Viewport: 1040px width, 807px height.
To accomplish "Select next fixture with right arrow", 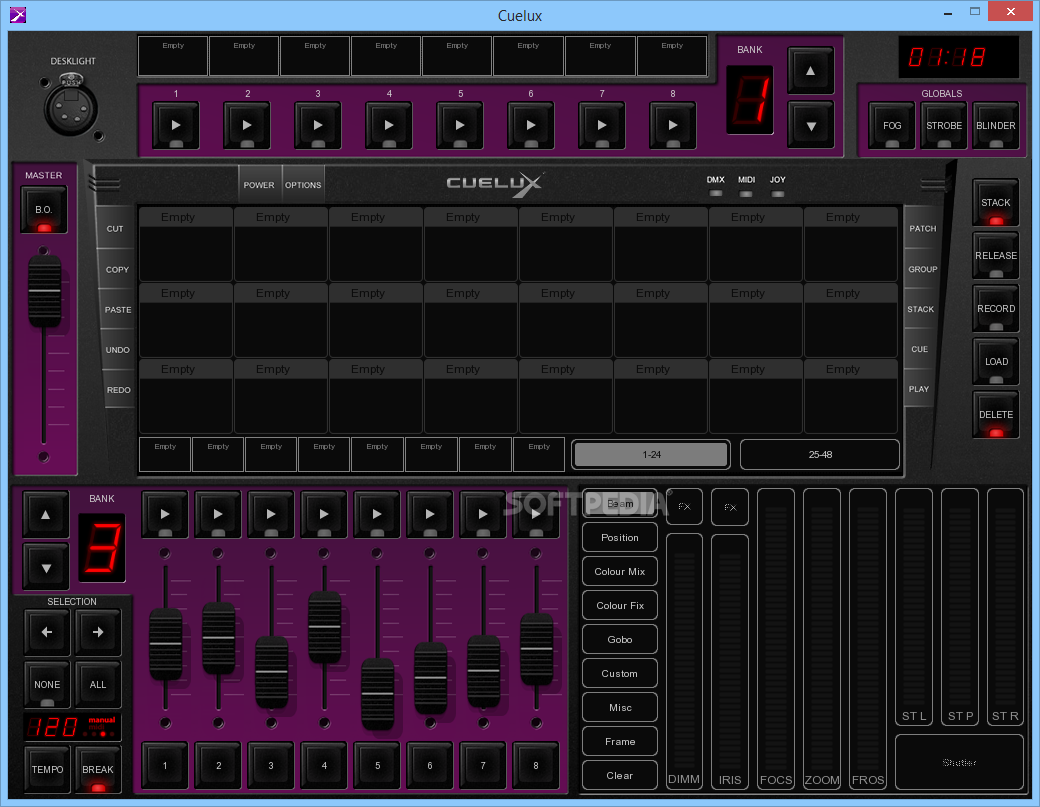I will pos(98,632).
